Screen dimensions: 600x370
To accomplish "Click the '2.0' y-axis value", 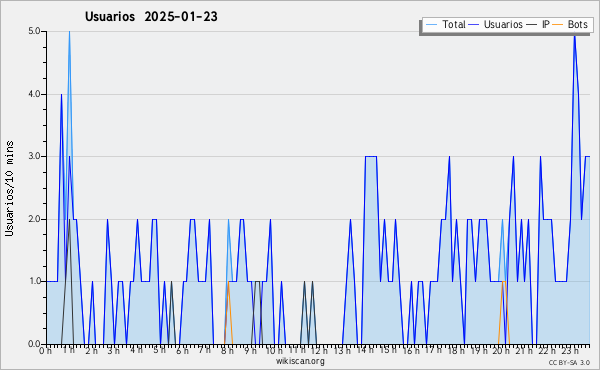I will (x=34, y=219).
